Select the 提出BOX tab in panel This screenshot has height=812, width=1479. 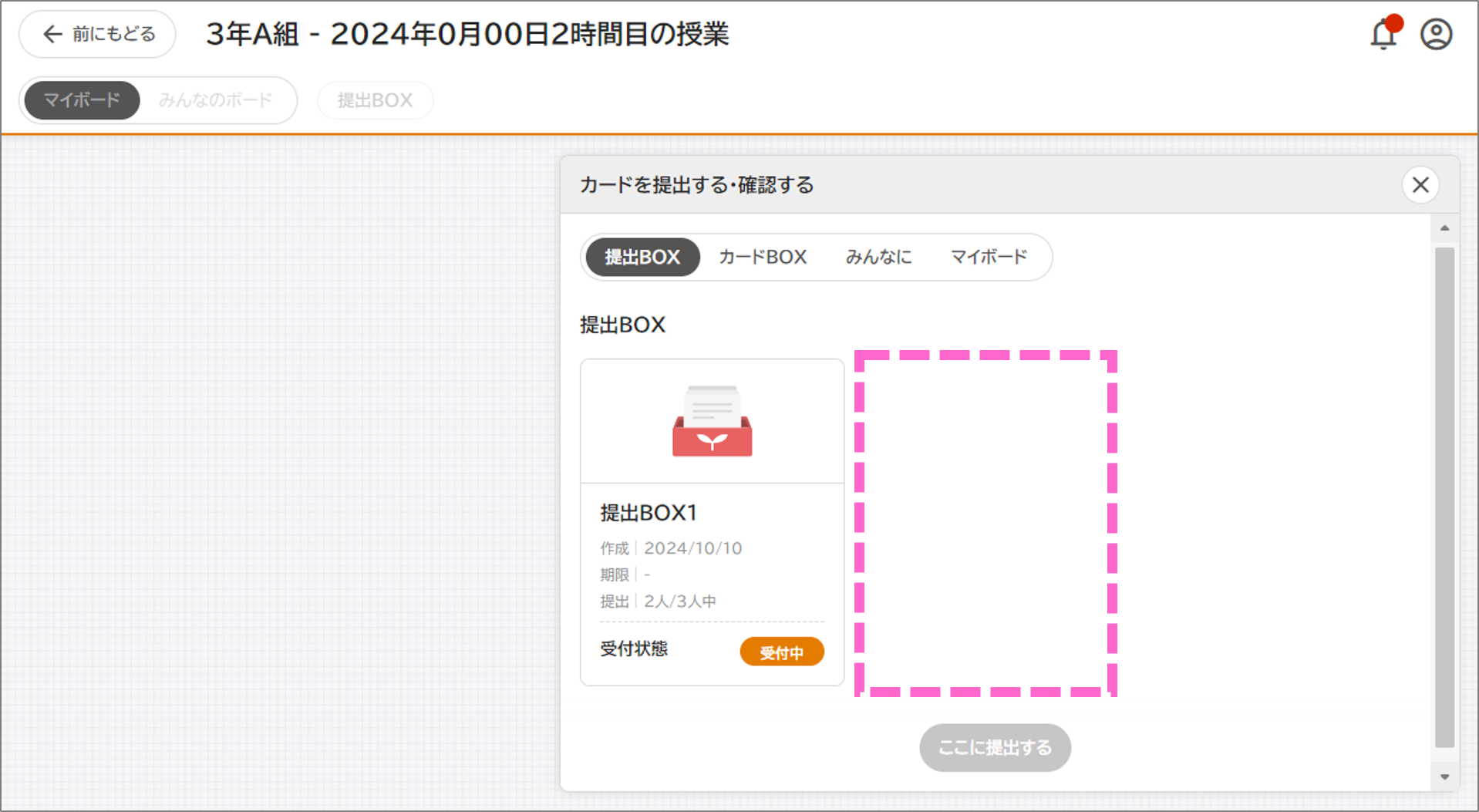point(642,257)
